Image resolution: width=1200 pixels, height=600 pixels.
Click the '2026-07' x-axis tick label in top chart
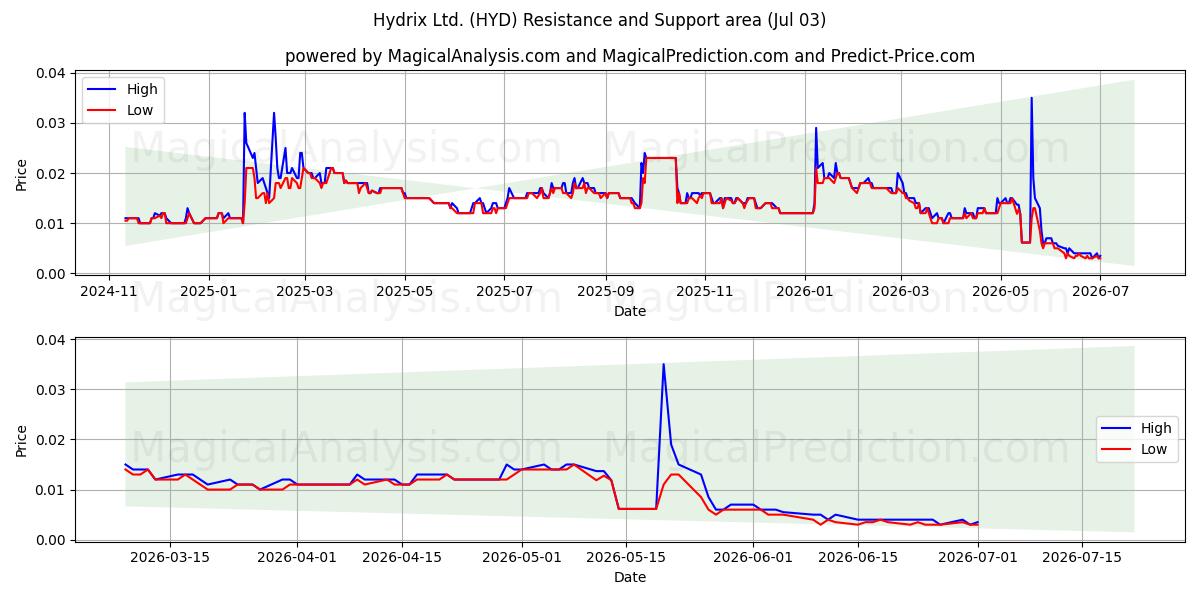(1099, 291)
